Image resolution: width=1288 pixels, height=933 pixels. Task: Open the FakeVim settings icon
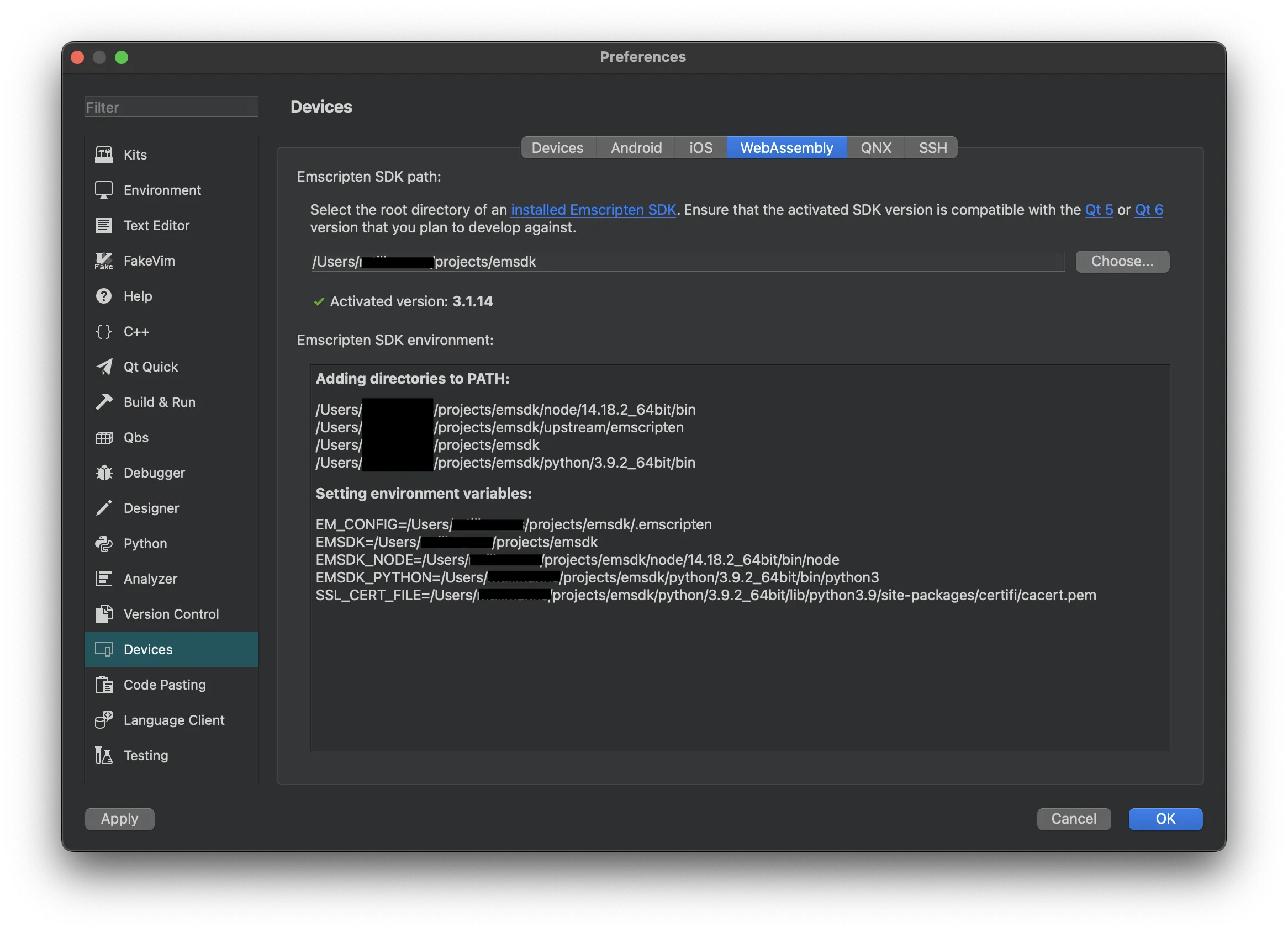click(x=103, y=261)
